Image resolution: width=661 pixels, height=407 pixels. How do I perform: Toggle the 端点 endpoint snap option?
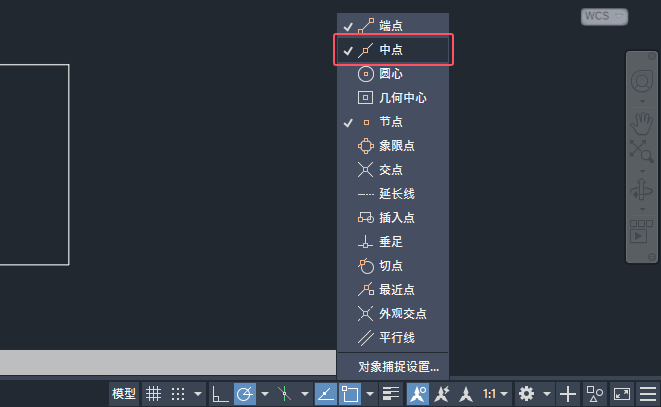(392, 26)
